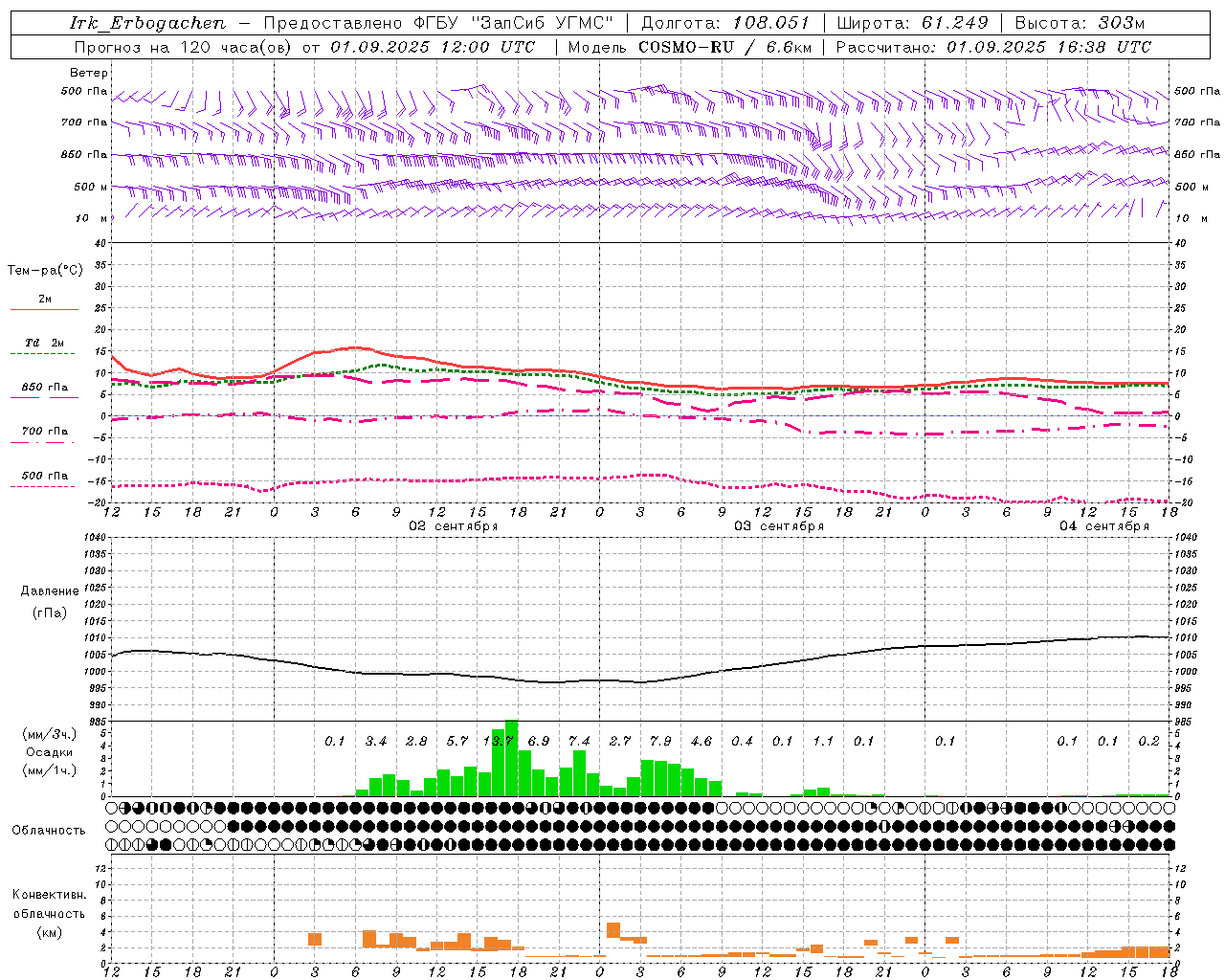Click the 850 гПа temperature legend entry
The width and height of the screenshot is (1225, 980).
(x=45, y=388)
